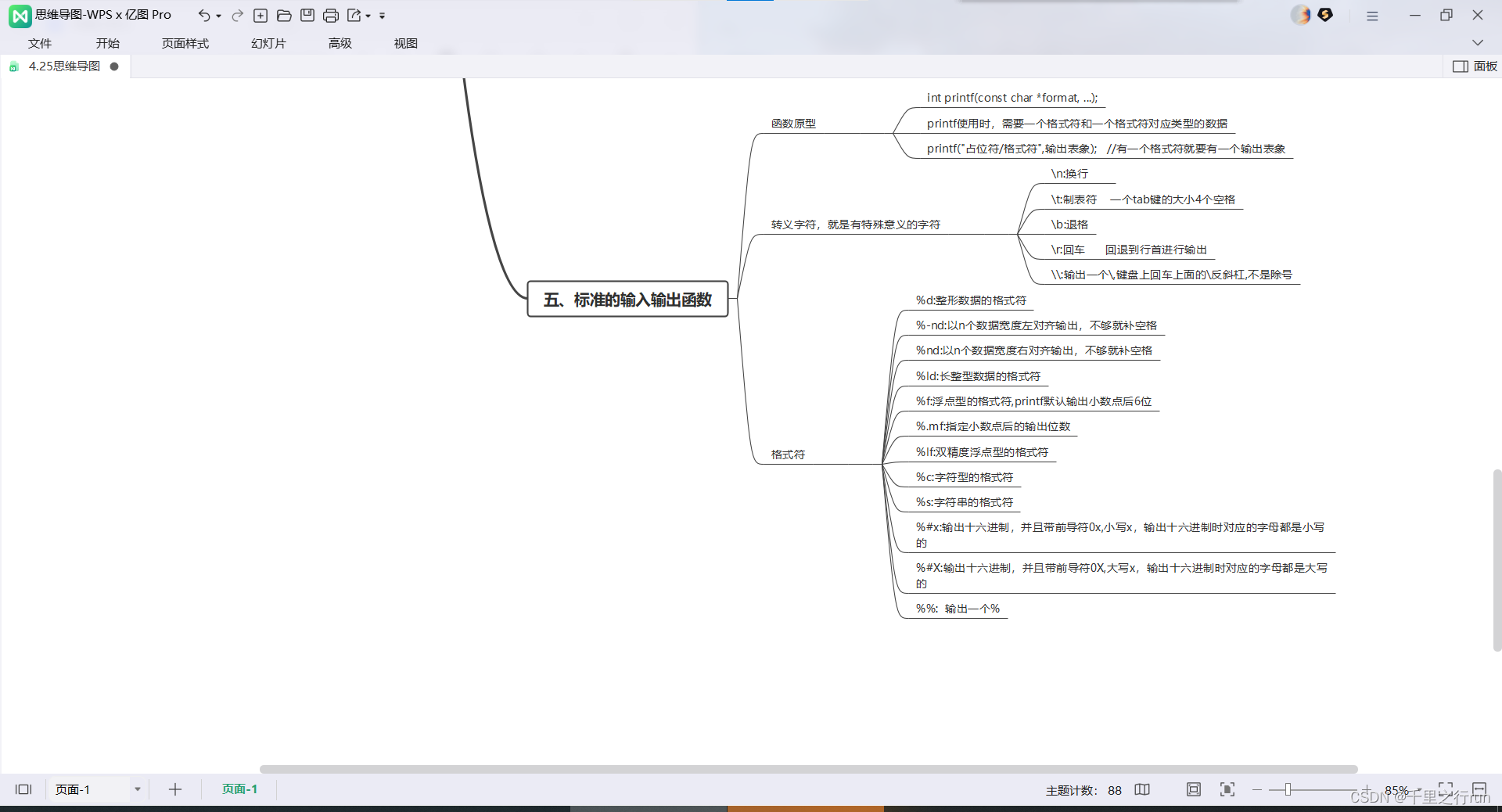This screenshot has height=812, width=1502.
Task: Click the hamburger menu at top right
Action: coord(1372,15)
